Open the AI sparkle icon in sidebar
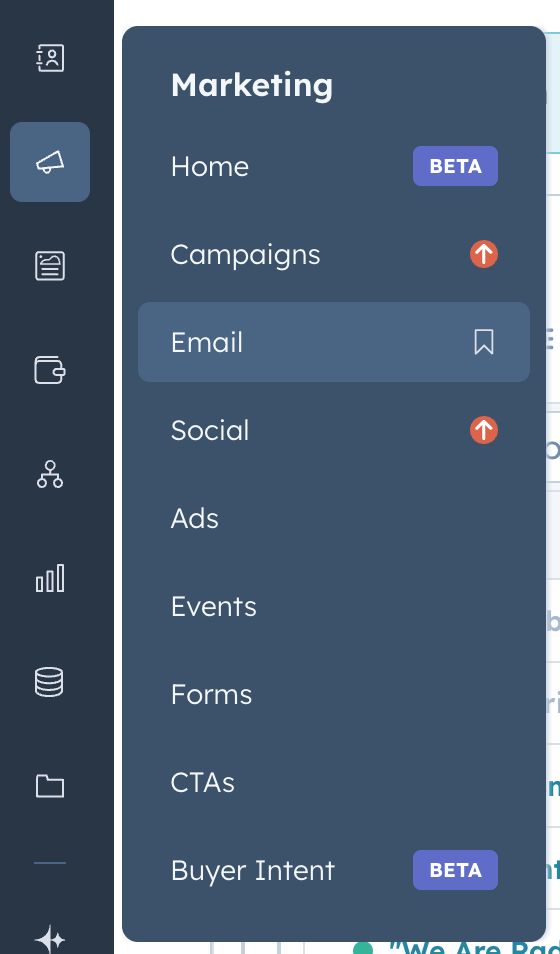 pyautogui.click(x=50, y=939)
